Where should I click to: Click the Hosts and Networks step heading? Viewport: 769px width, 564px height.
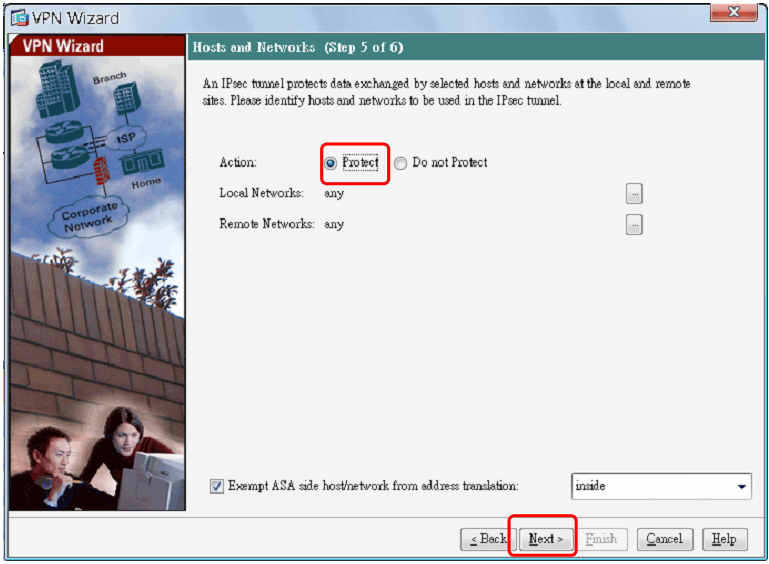[298, 48]
